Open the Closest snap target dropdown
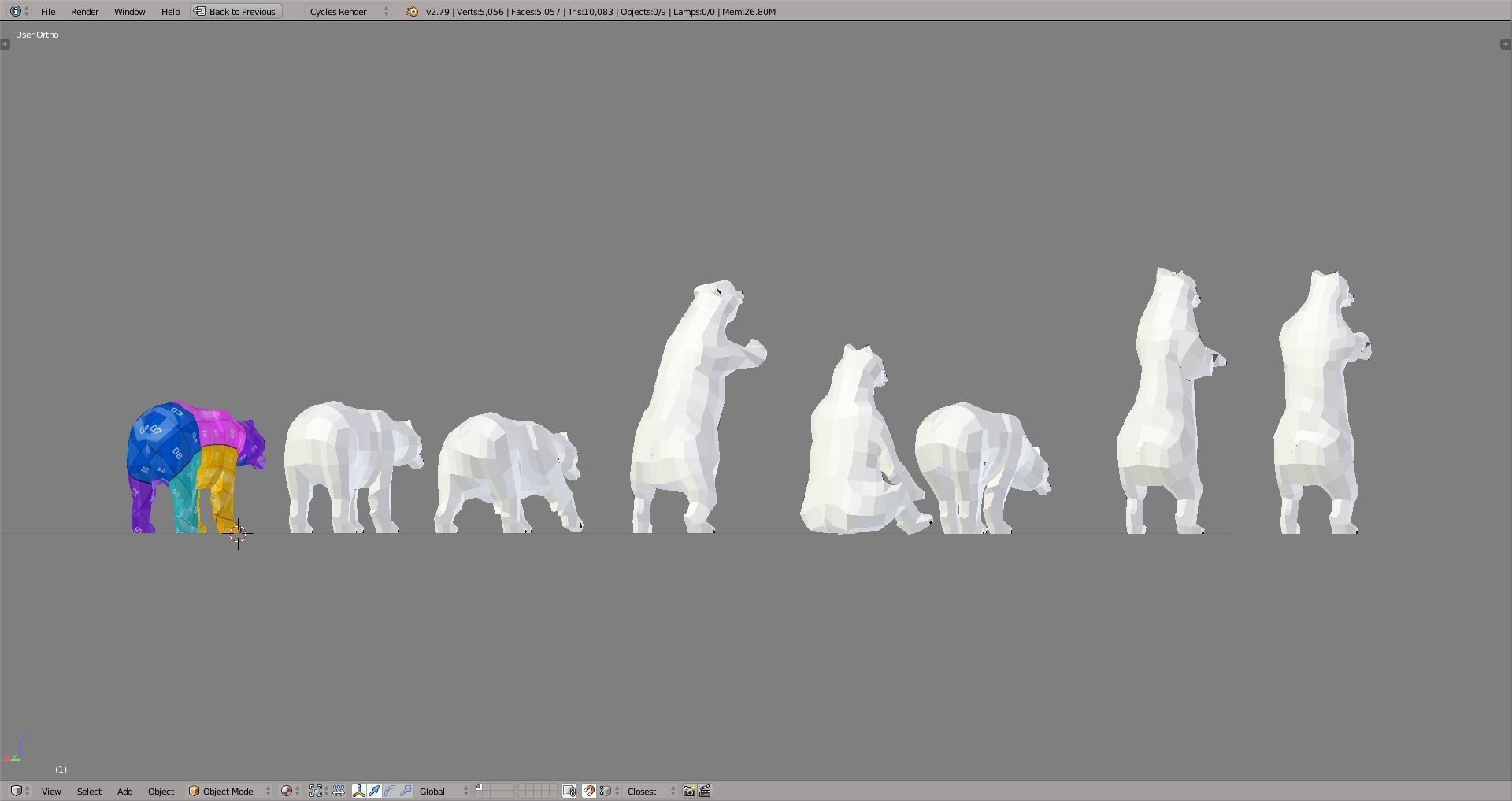The width and height of the screenshot is (1512, 801). (650, 791)
